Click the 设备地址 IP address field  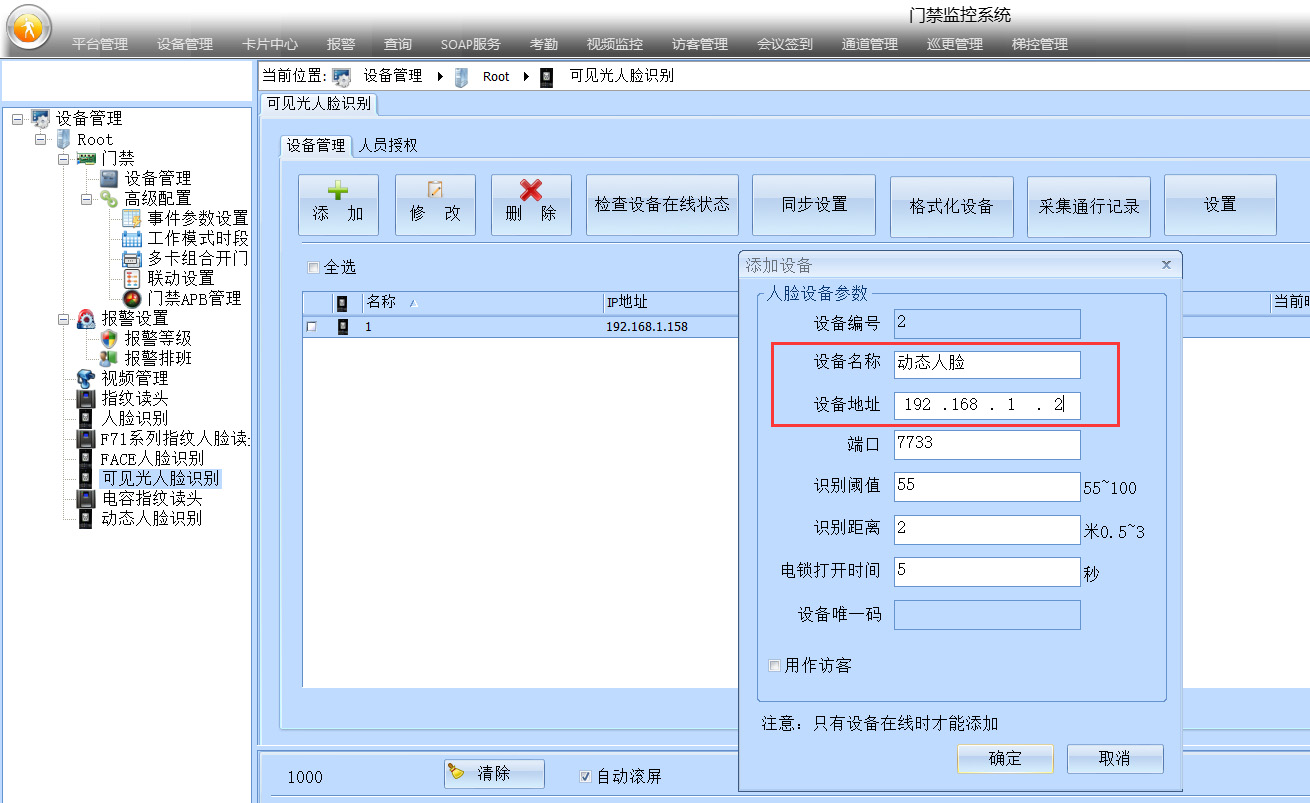[x=987, y=405]
